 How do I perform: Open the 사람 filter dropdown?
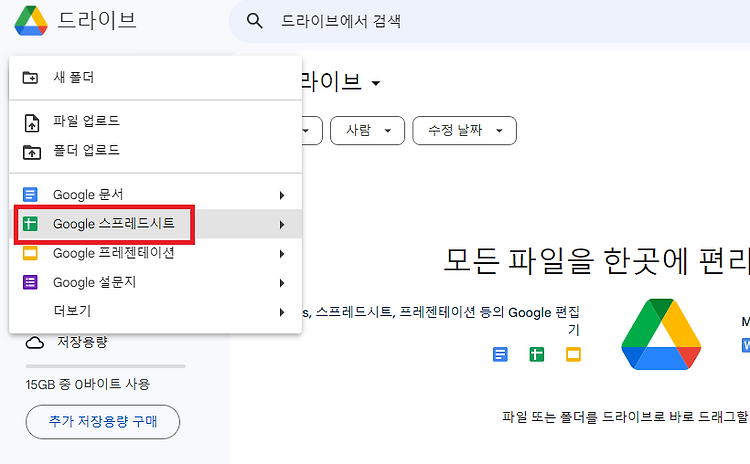[367, 130]
